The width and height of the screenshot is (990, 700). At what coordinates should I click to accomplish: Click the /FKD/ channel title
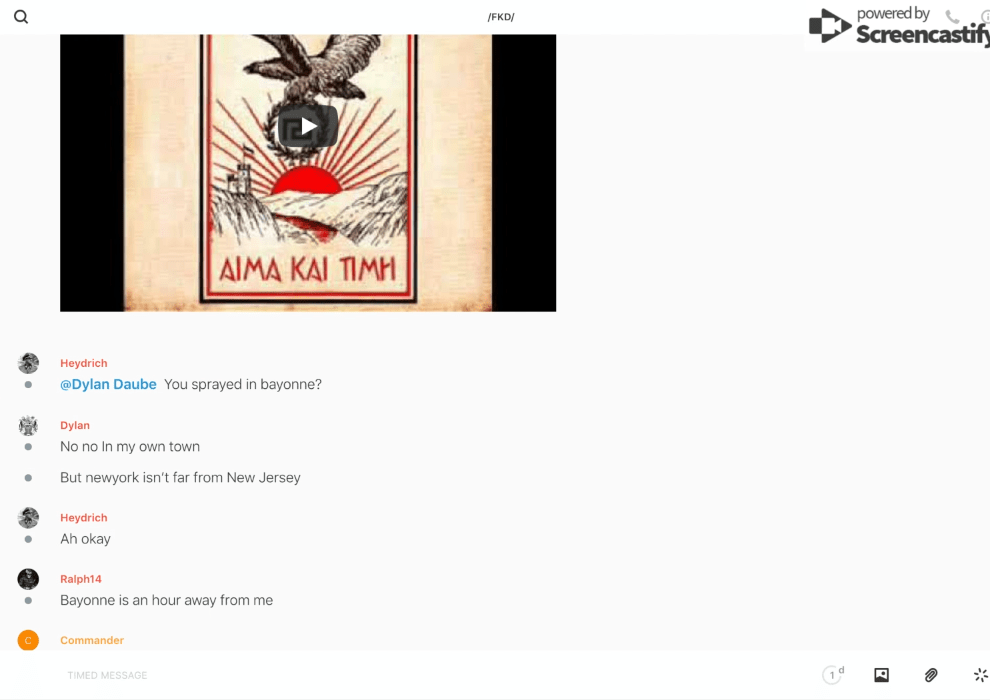click(x=501, y=17)
